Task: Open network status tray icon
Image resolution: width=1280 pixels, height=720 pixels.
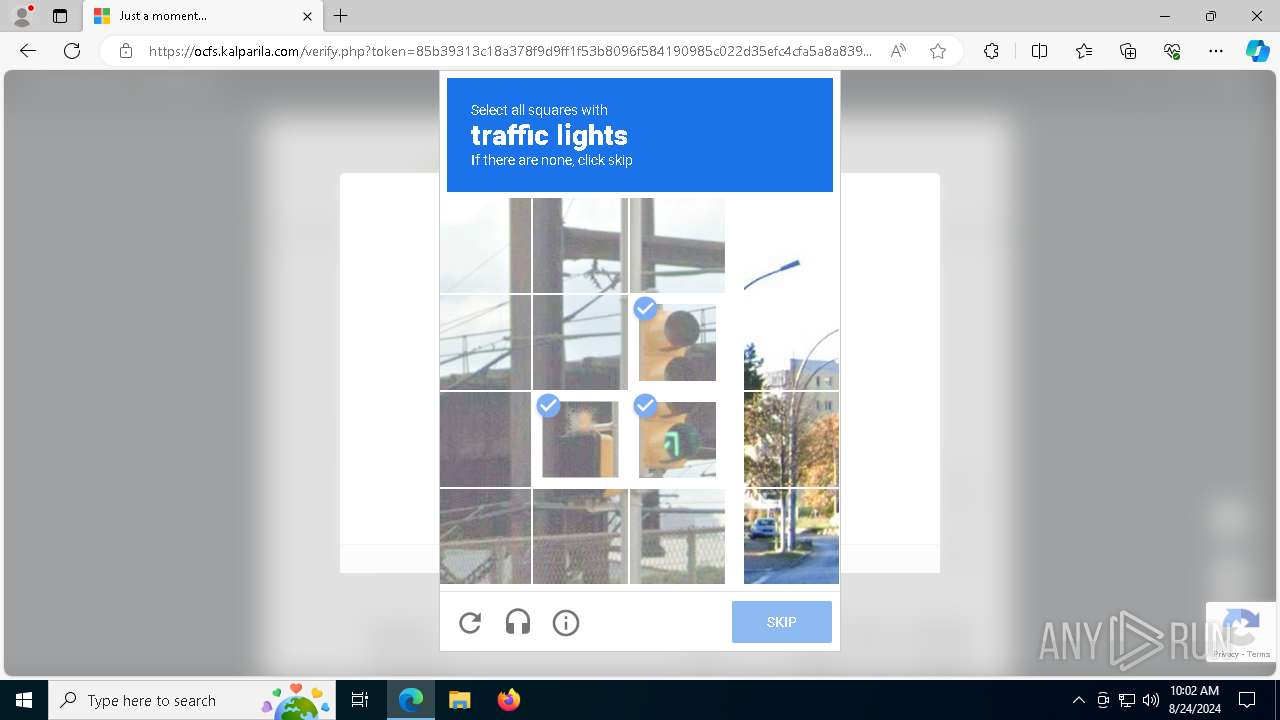Action: coord(1127,700)
